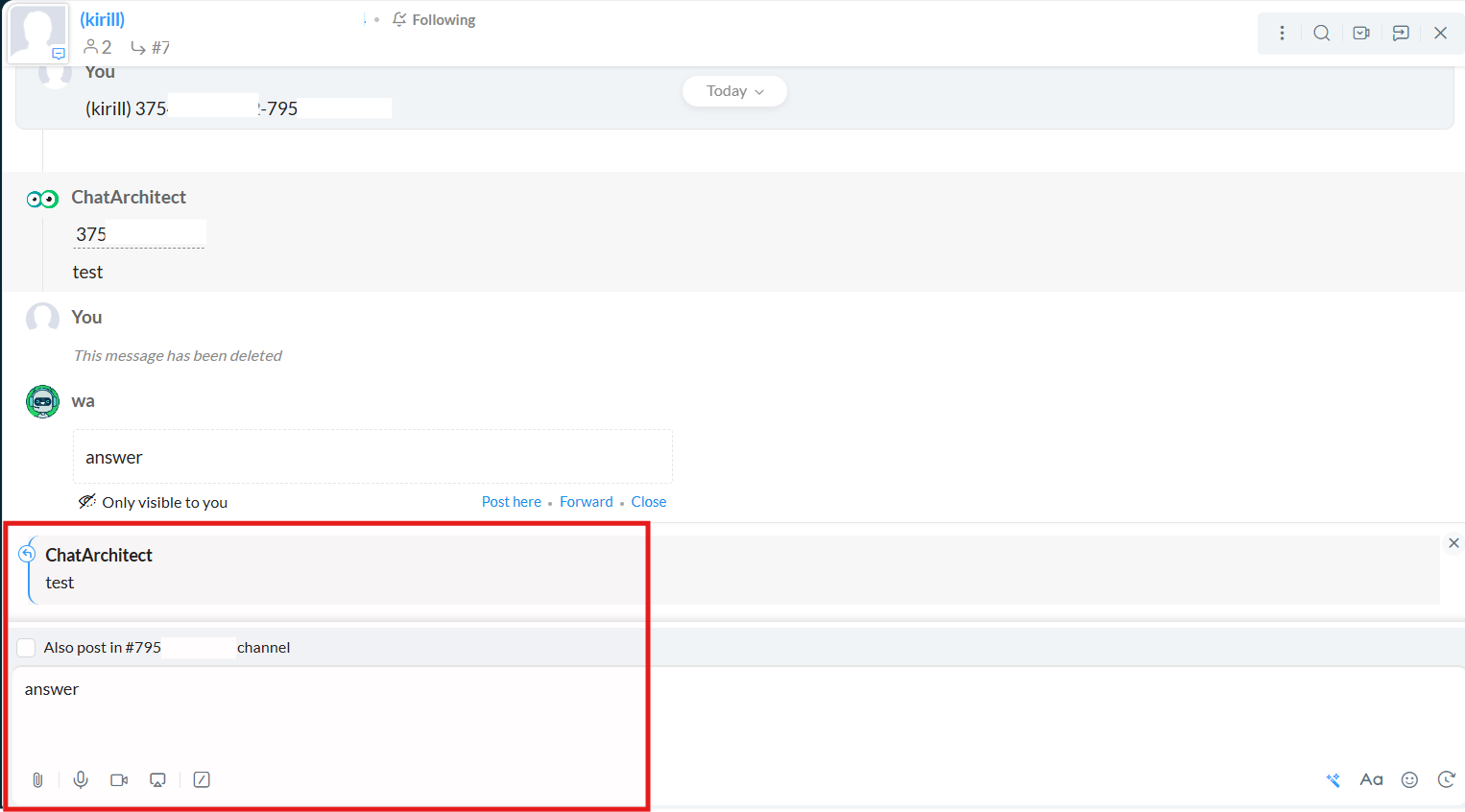The width and height of the screenshot is (1465, 812).
Task: Open search in the chat header
Action: pos(1322,34)
